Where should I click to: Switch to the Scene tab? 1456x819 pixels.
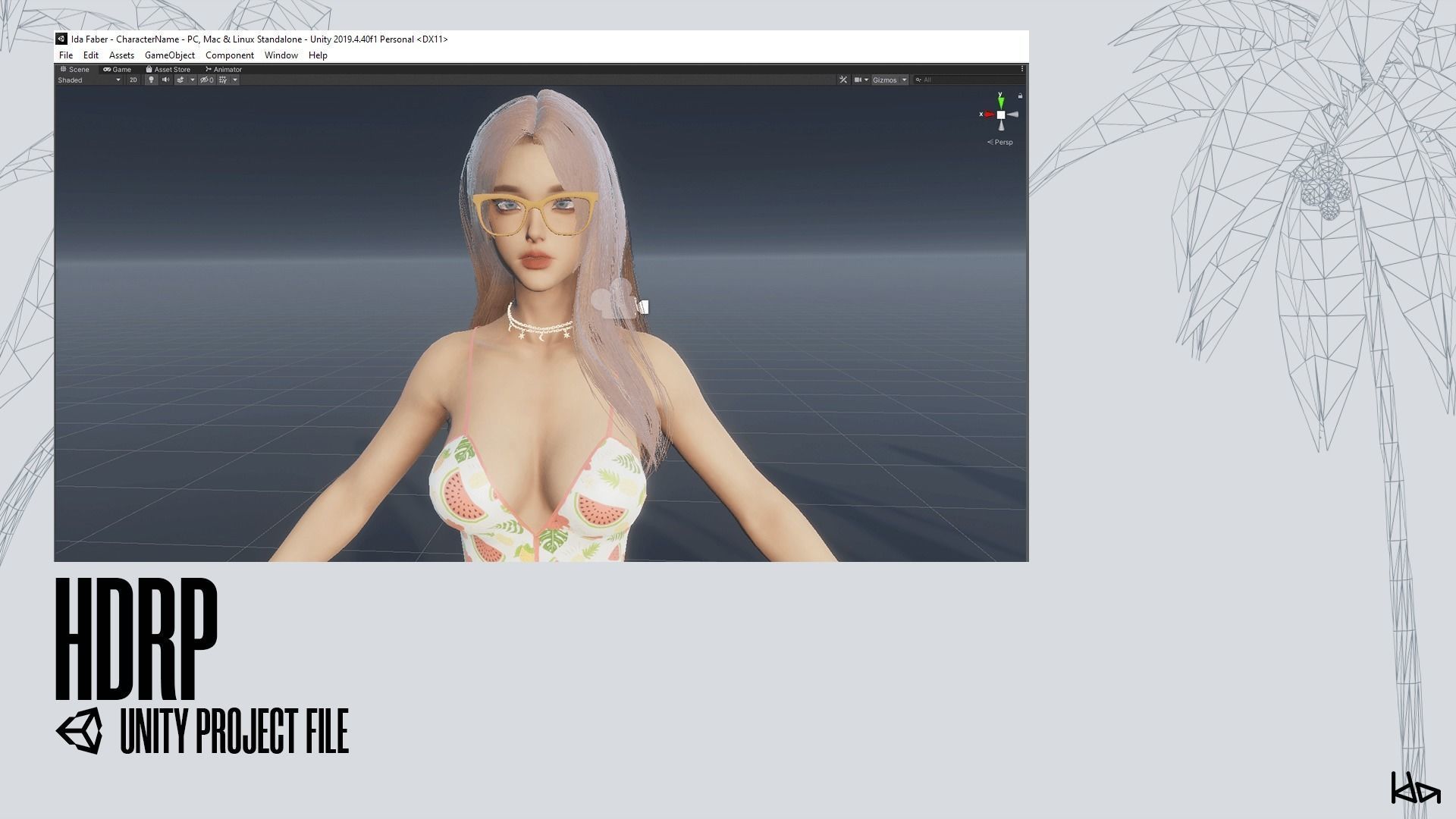75,69
